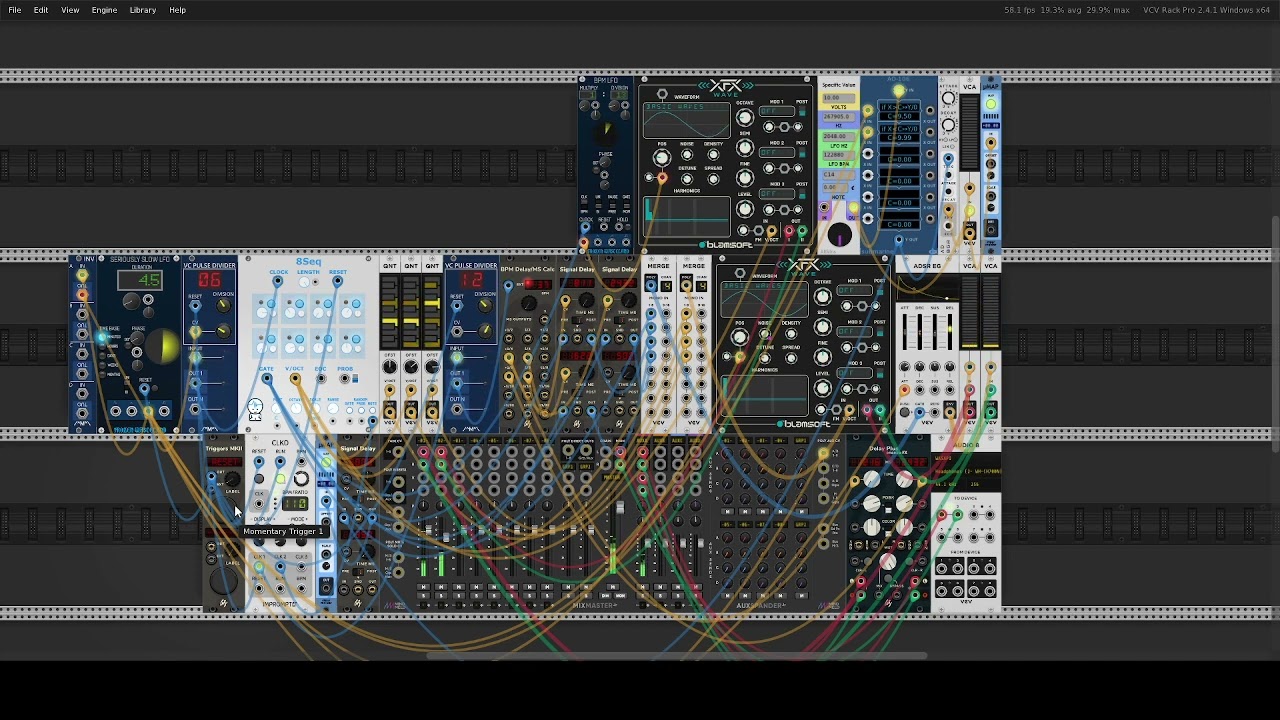Click the OUT jack on Specific Value module
Viewport: 1280px width, 720px height.
tap(853, 208)
